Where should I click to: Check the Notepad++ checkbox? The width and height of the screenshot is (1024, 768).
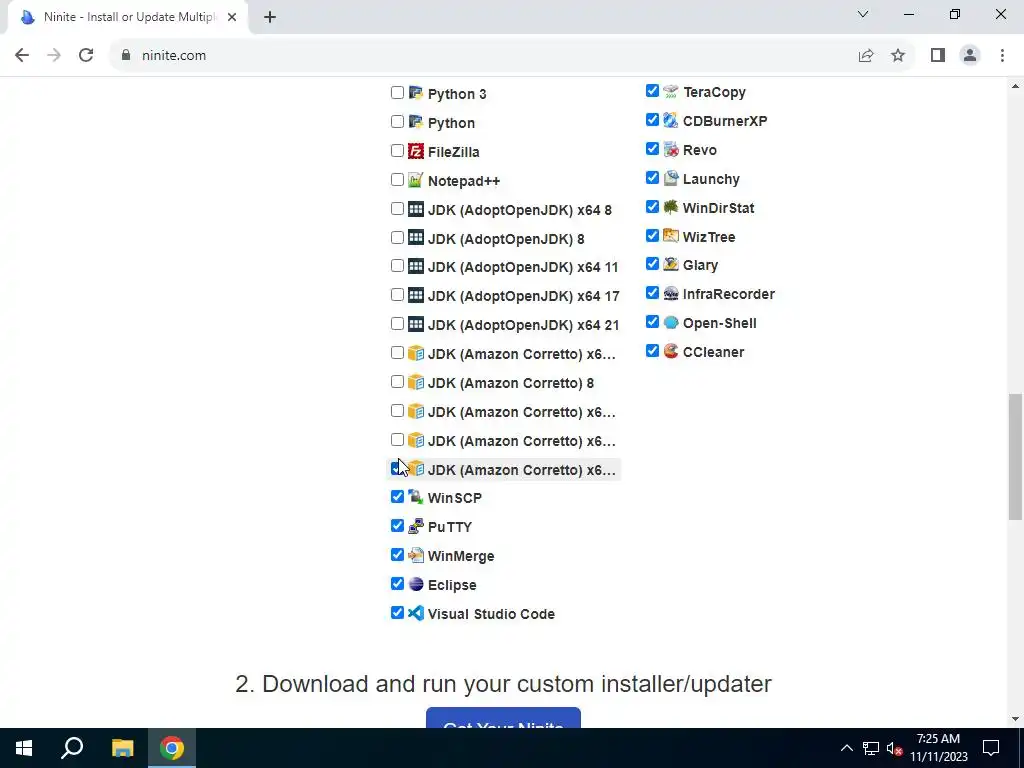[x=397, y=180]
